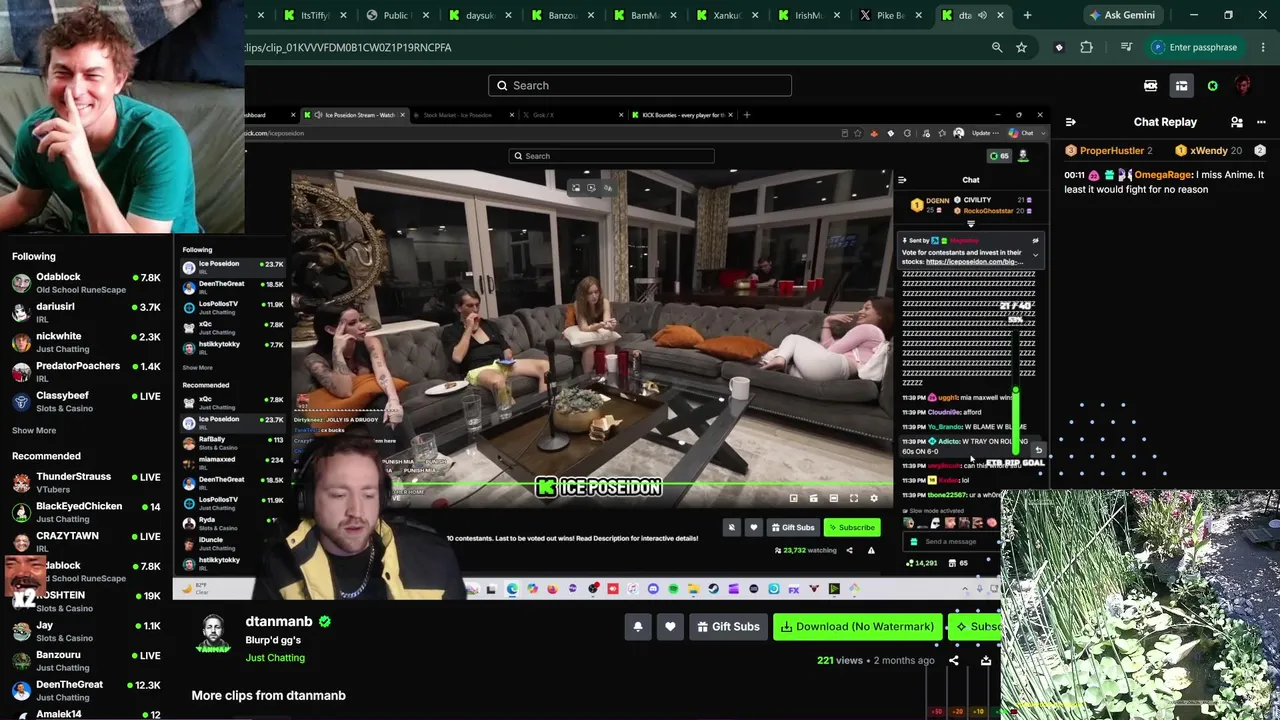Click the Gift Subs button inside clip video
The width and height of the screenshot is (1280, 720).
pyautogui.click(x=793, y=527)
